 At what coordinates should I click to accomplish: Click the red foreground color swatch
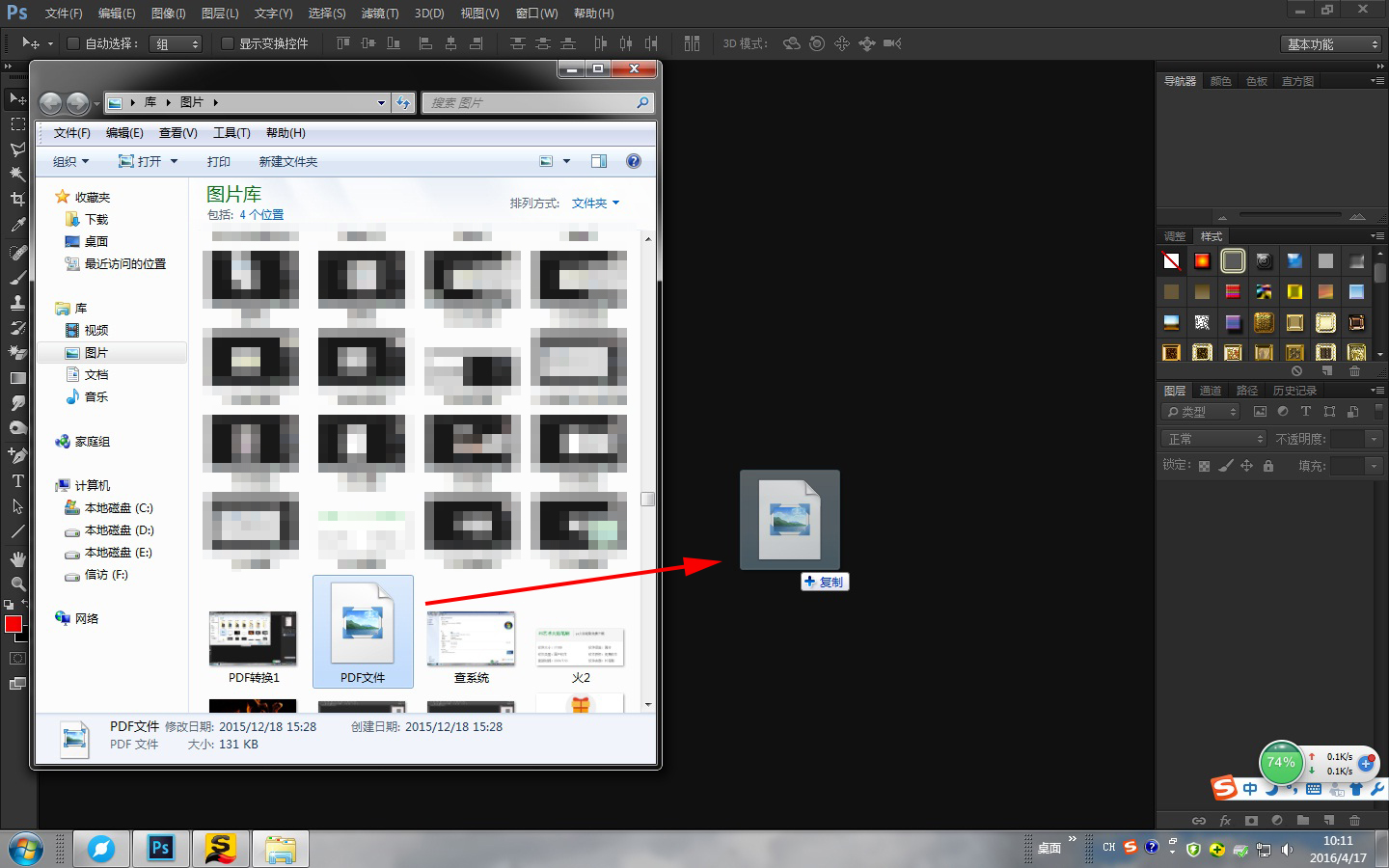point(14,624)
